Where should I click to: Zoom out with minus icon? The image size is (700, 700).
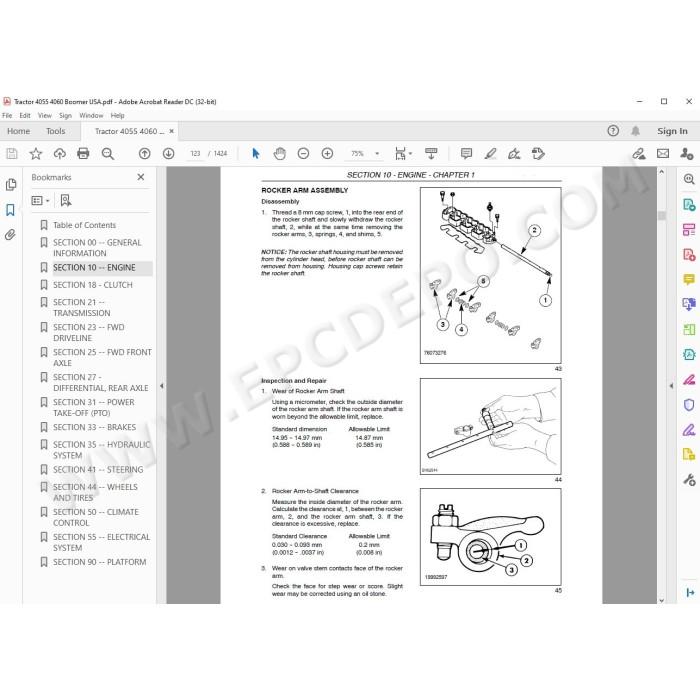click(x=303, y=154)
